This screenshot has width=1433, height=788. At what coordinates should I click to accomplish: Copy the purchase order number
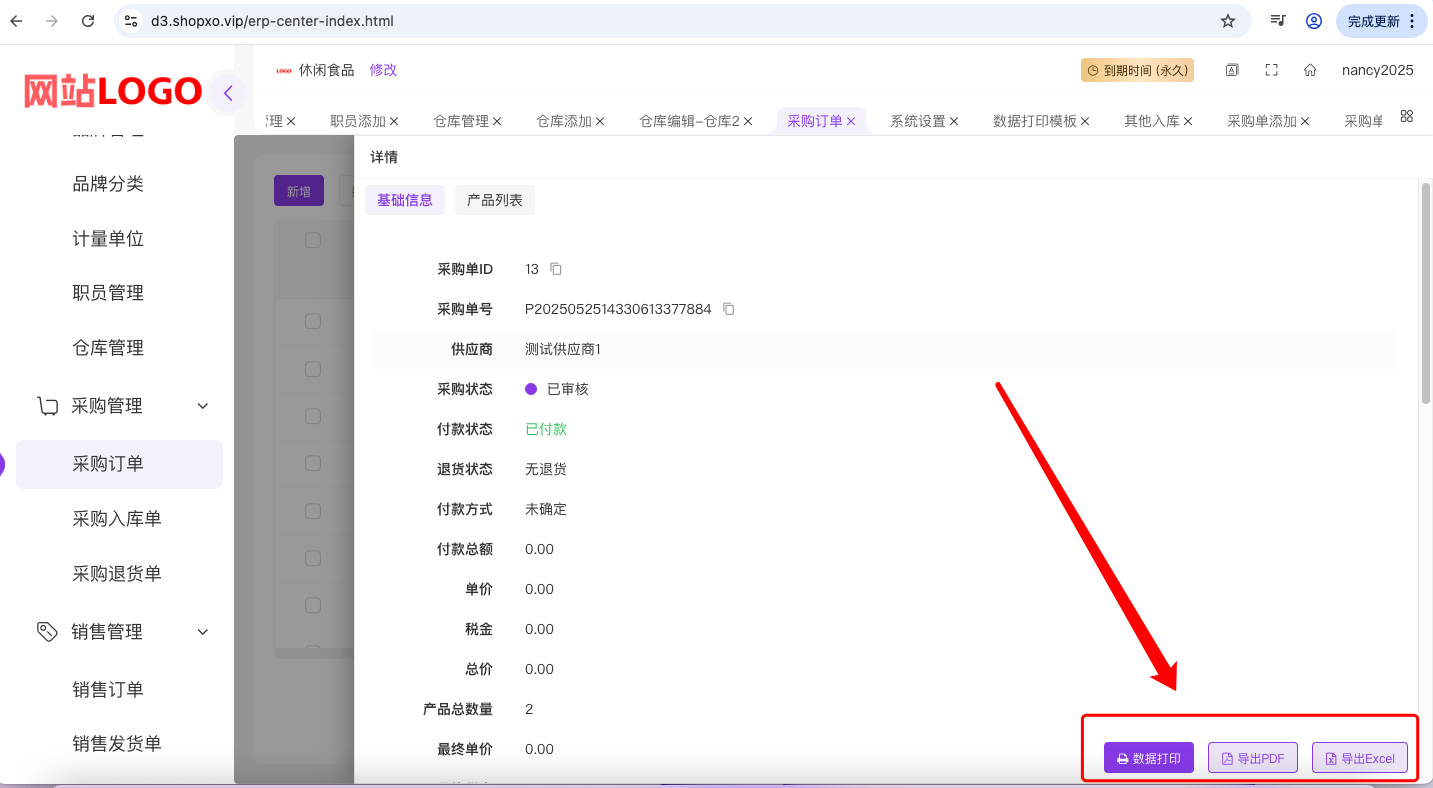(x=729, y=309)
